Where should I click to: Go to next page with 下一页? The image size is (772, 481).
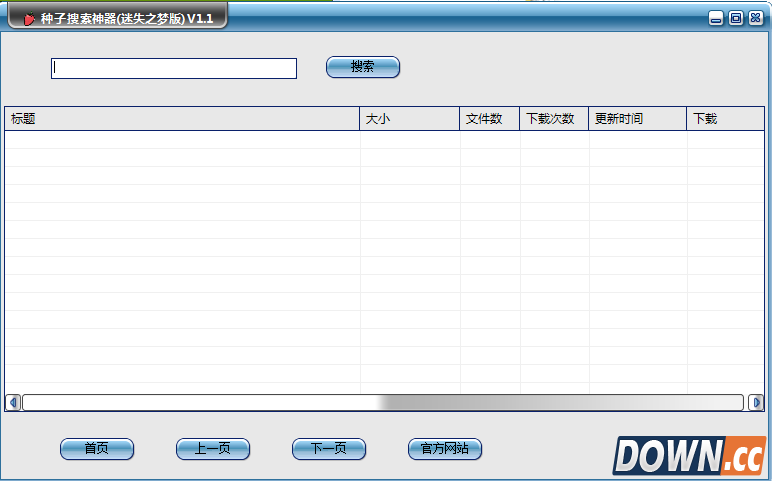click(329, 449)
